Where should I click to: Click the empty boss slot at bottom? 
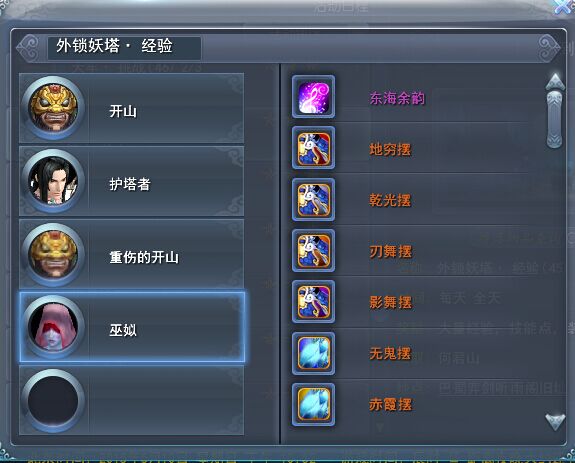(132, 400)
